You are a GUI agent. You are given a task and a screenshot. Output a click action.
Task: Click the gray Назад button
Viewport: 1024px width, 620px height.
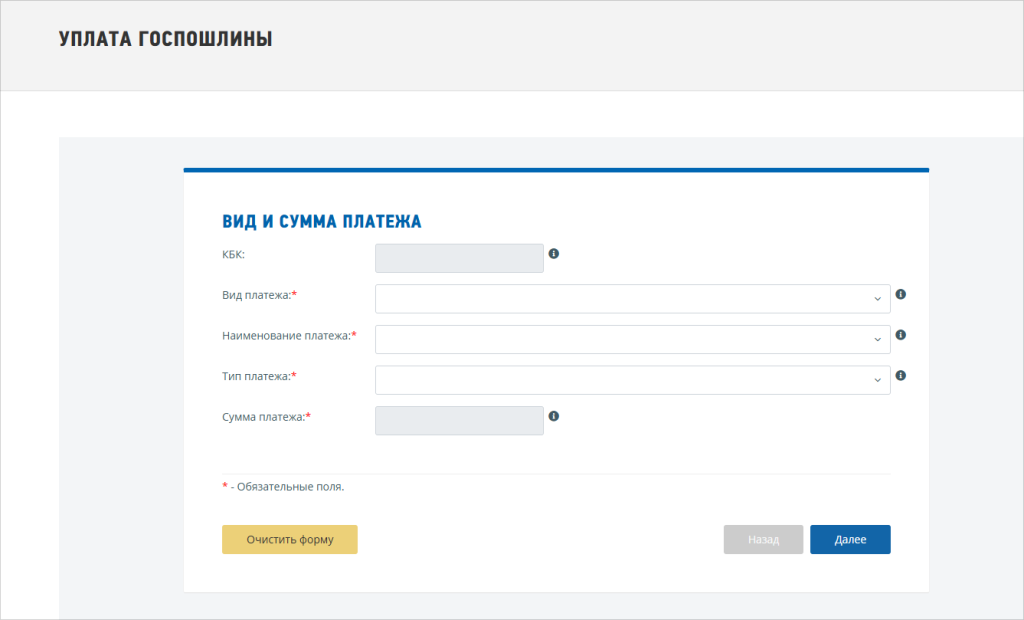(x=763, y=539)
